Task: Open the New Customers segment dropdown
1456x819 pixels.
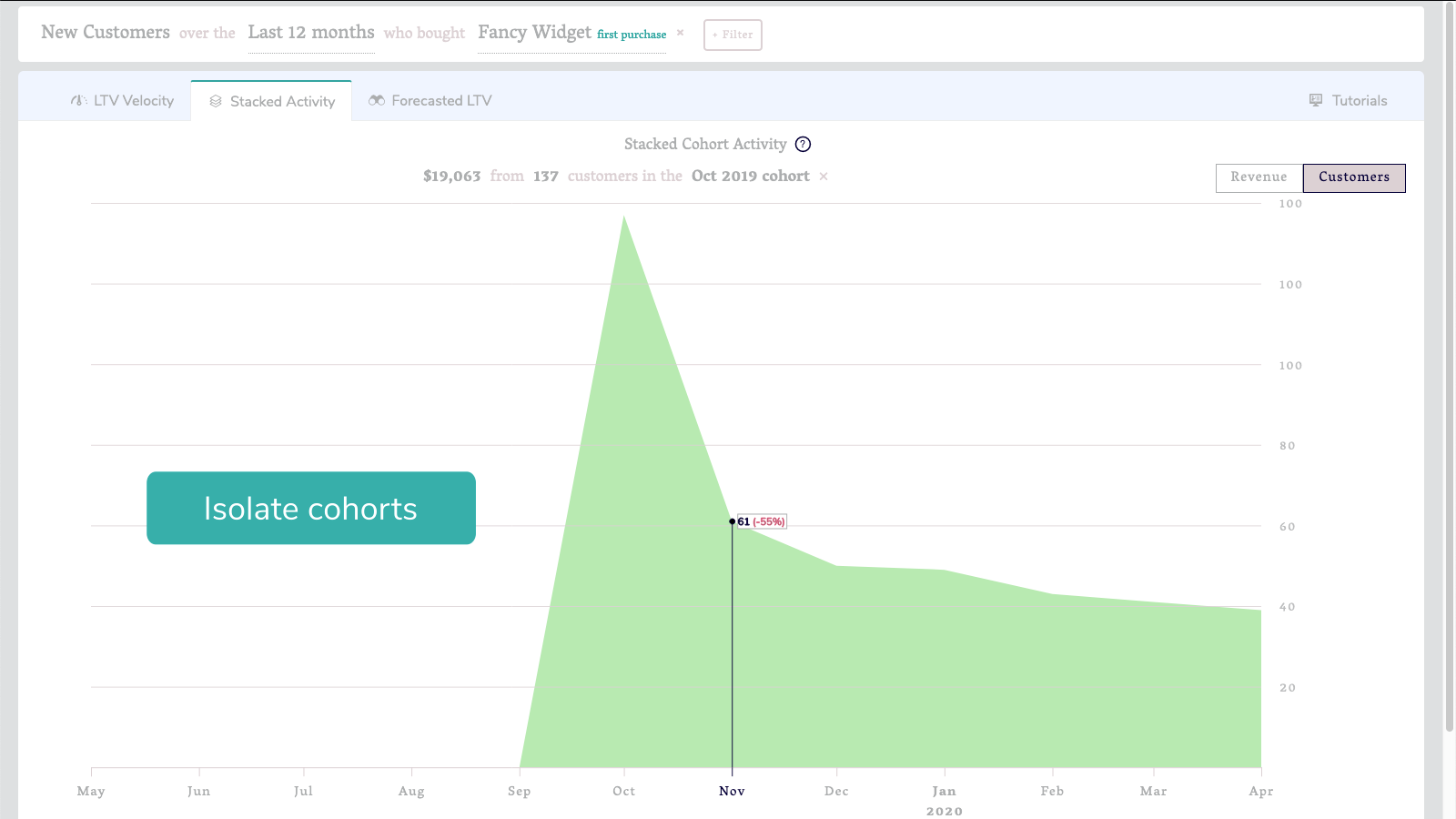Action: point(106,33)
